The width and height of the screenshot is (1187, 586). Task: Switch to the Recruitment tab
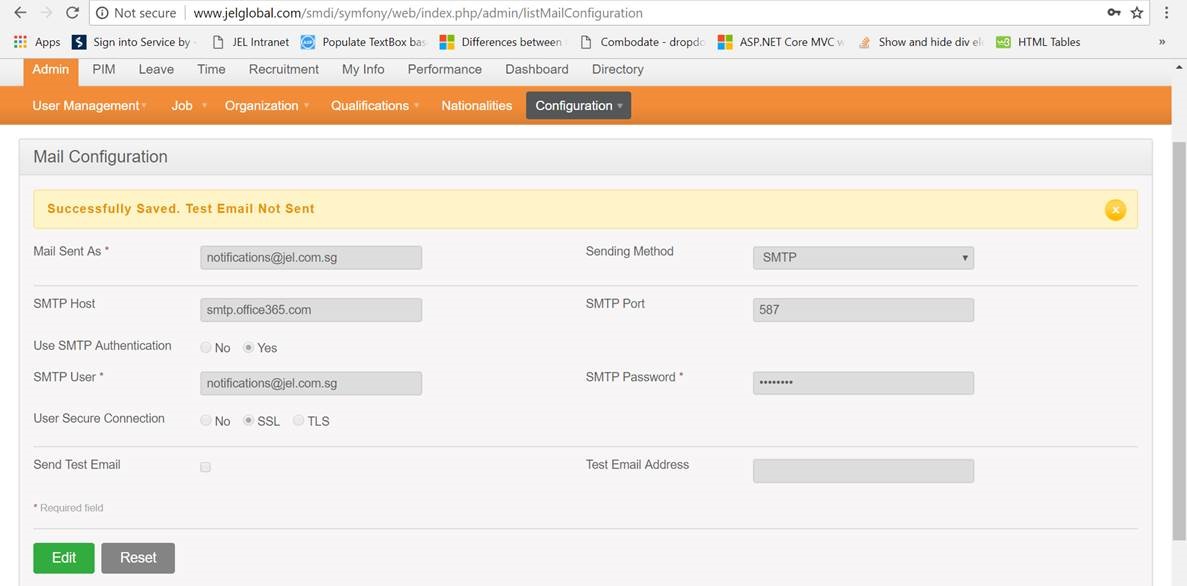click(284, 69)
